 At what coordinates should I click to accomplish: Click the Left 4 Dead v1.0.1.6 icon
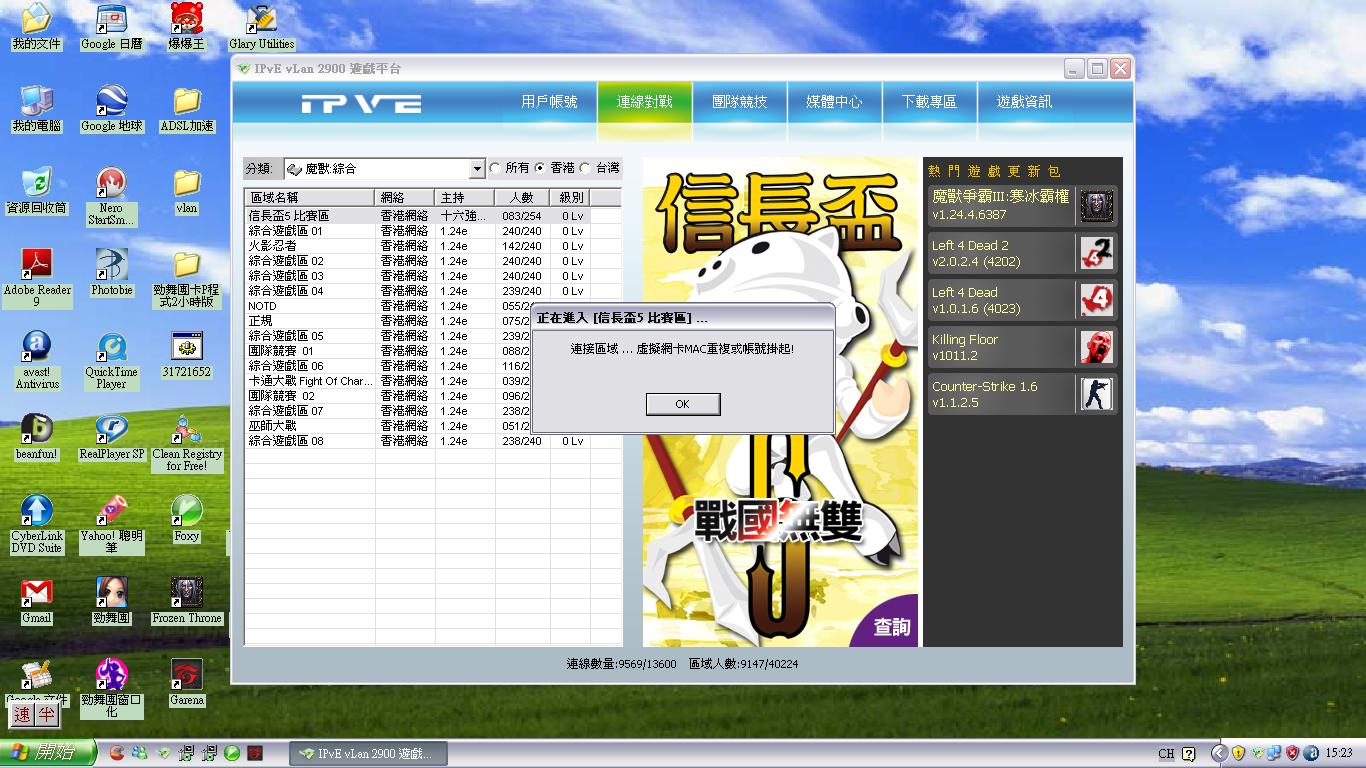point(1096,300)
